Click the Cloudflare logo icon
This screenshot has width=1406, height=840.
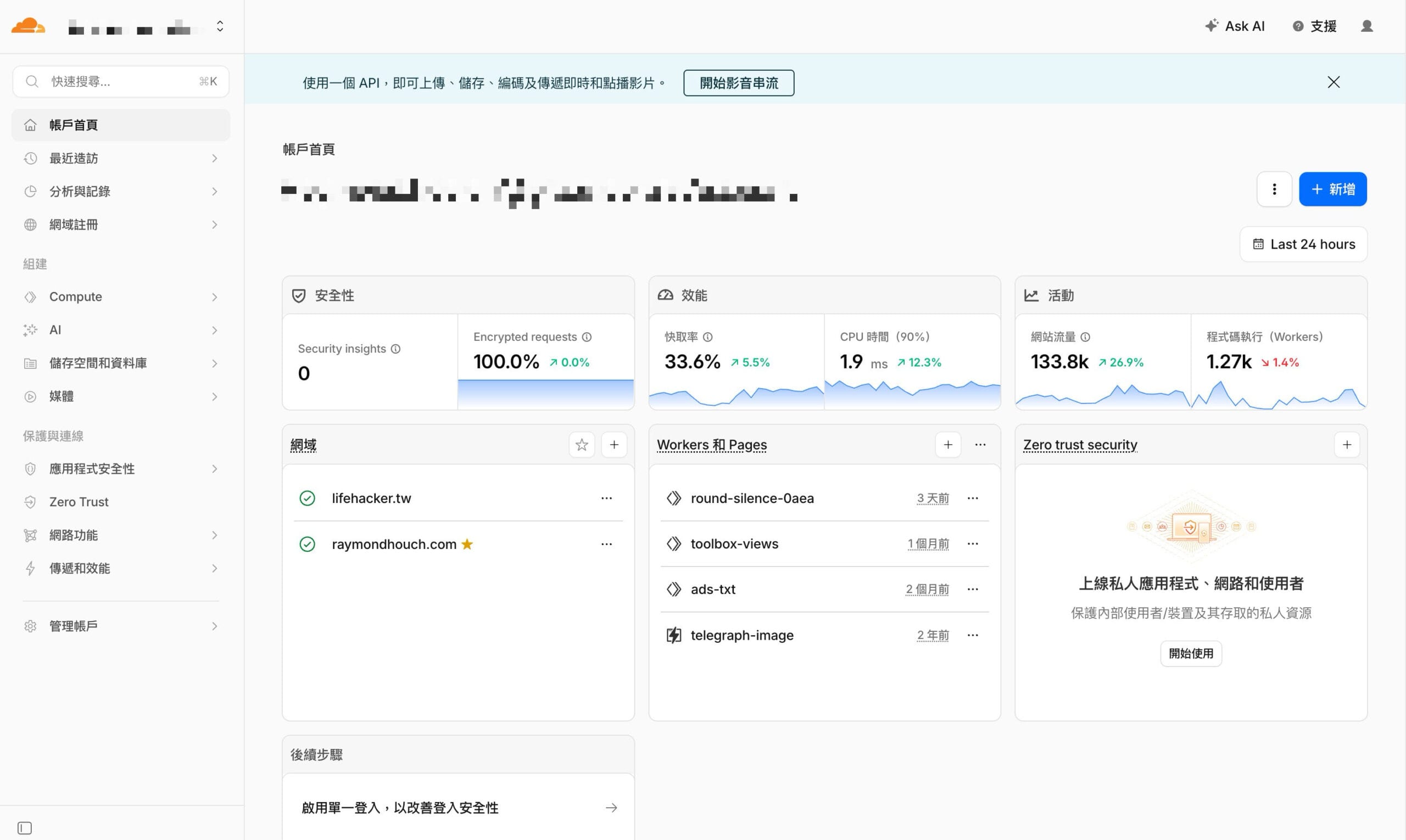pyautogui.click(x=28, y=26)
